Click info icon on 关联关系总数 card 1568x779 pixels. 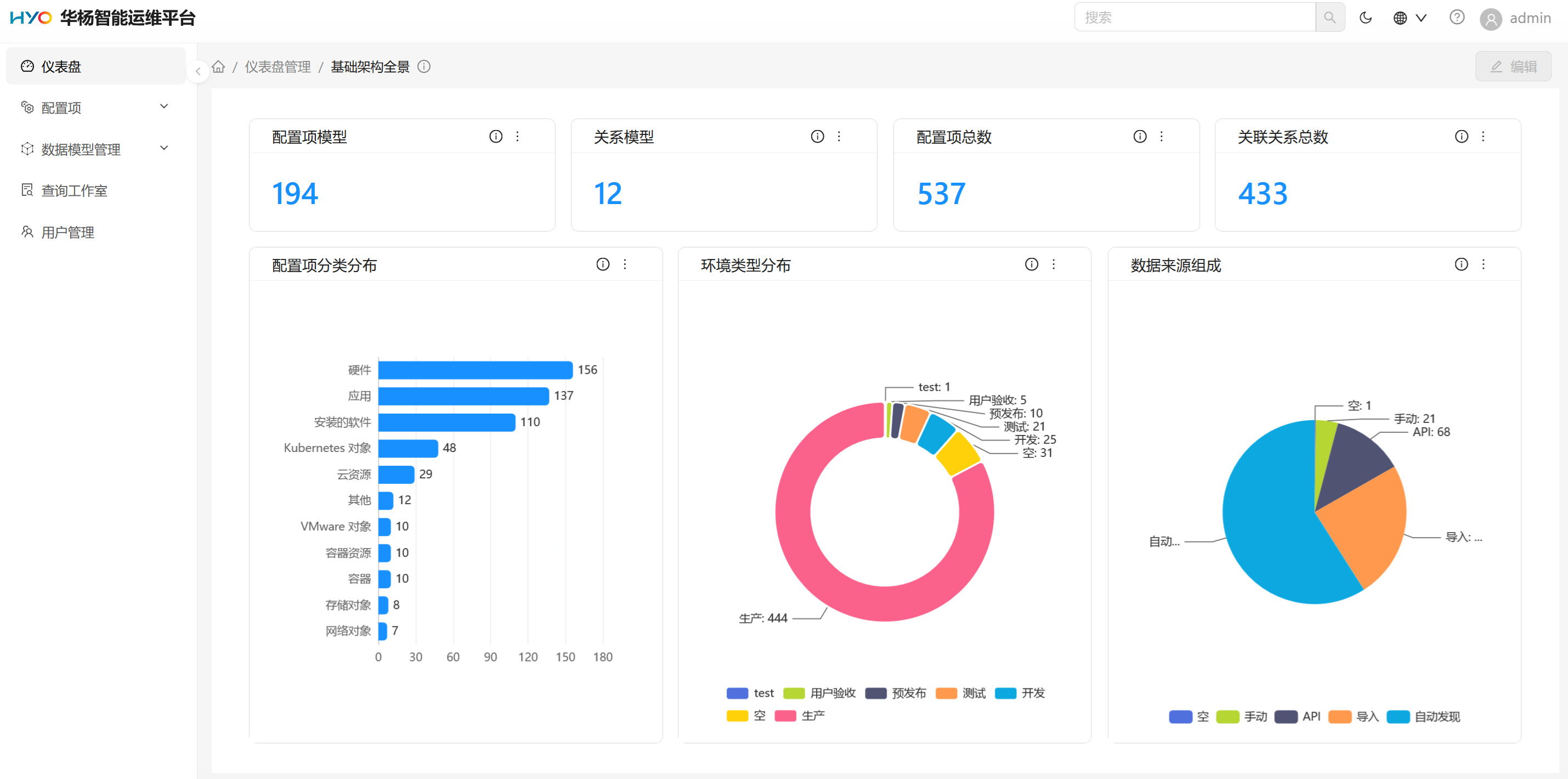tap(1461, 137)
